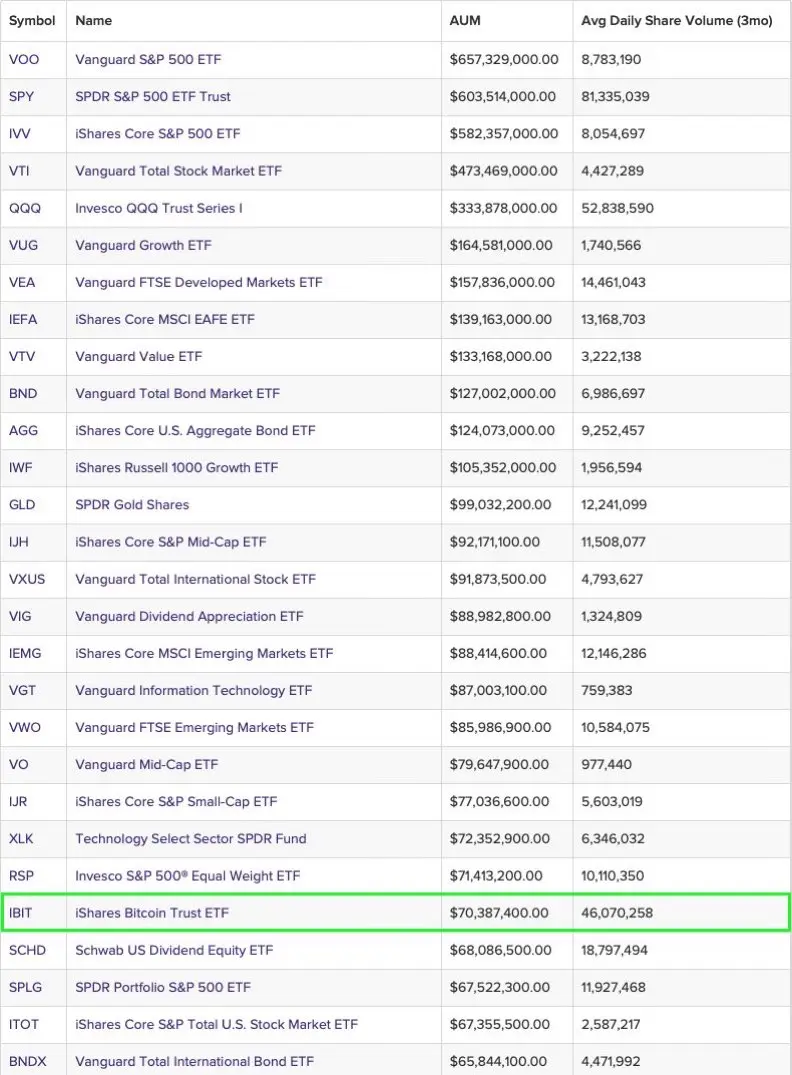Viewport: 792px width, 1075px height.
Task: Click the VEA ticker symbol
Action: point(22,282)
